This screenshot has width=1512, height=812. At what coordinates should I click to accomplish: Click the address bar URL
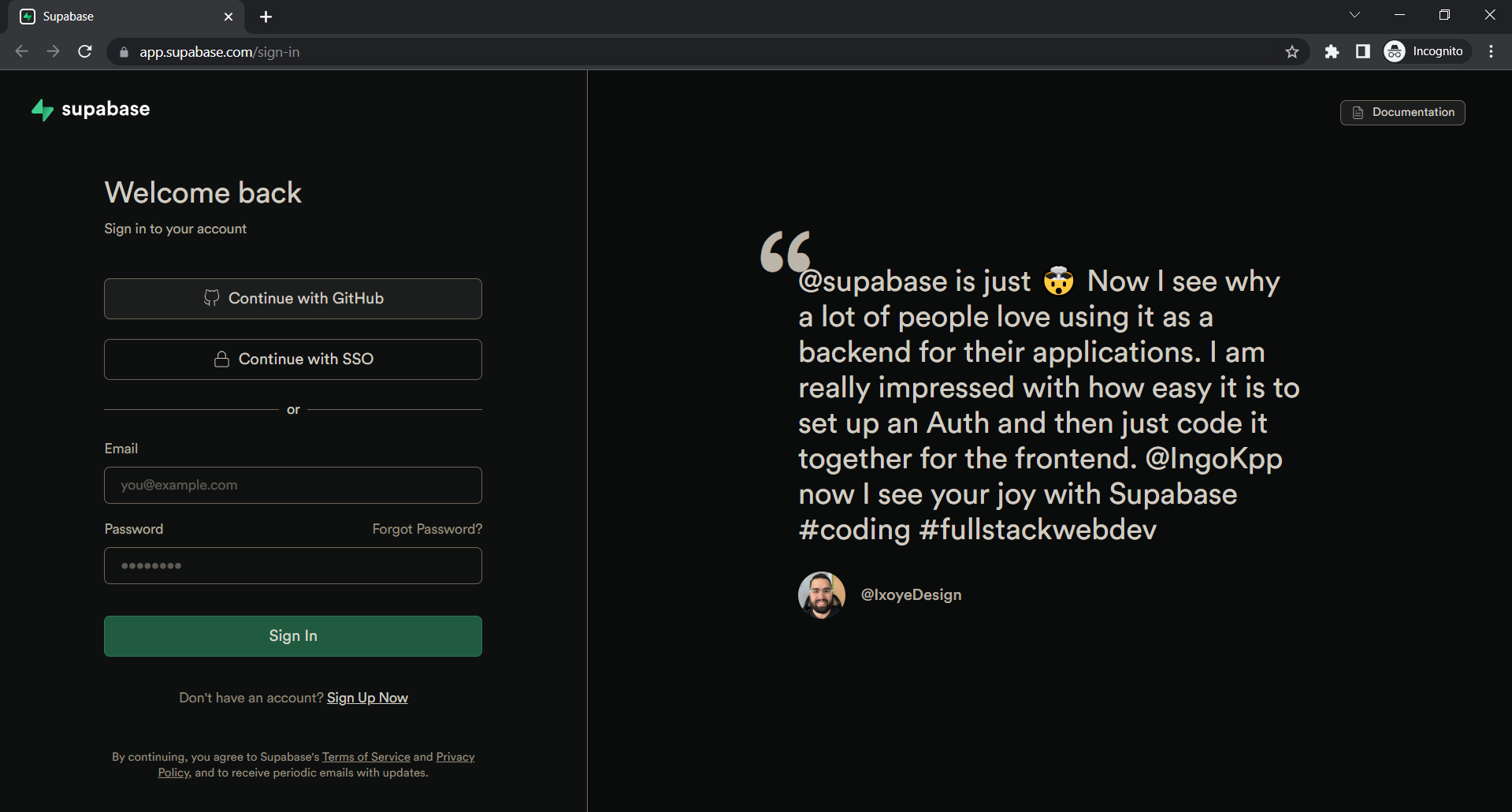(220, 52)
